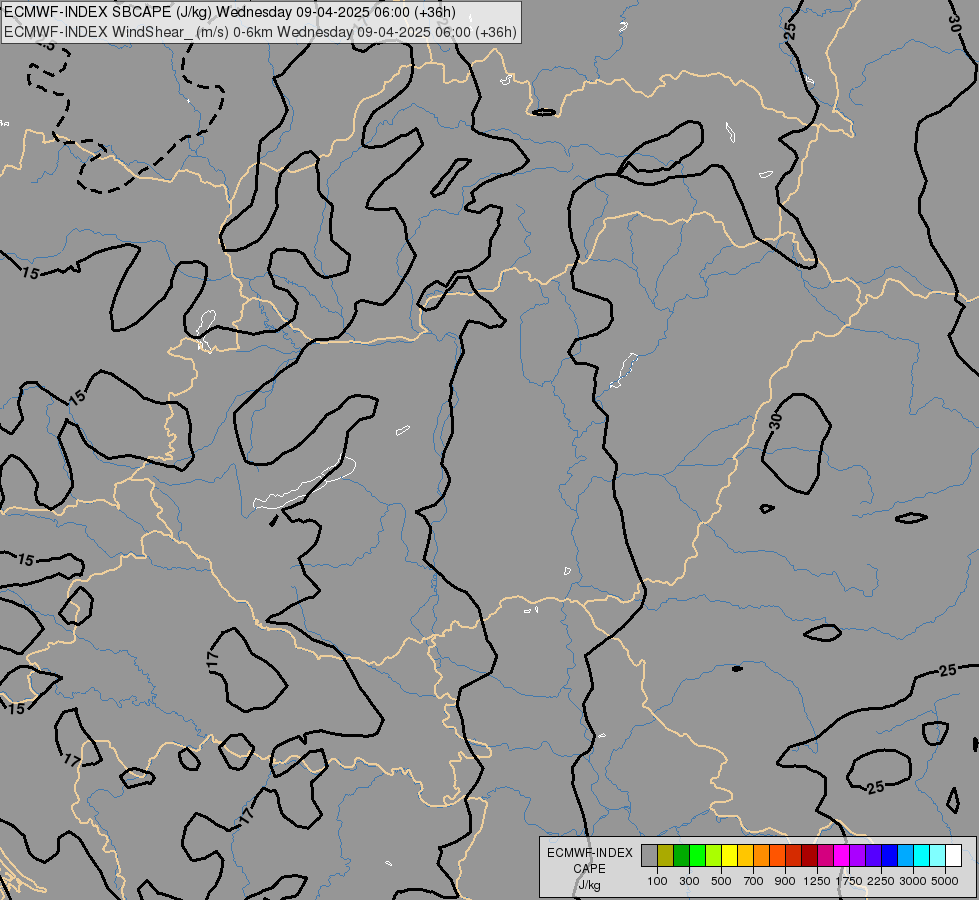Click the 700 legend value label
979x900 pixels.
(x=754, y=881)
